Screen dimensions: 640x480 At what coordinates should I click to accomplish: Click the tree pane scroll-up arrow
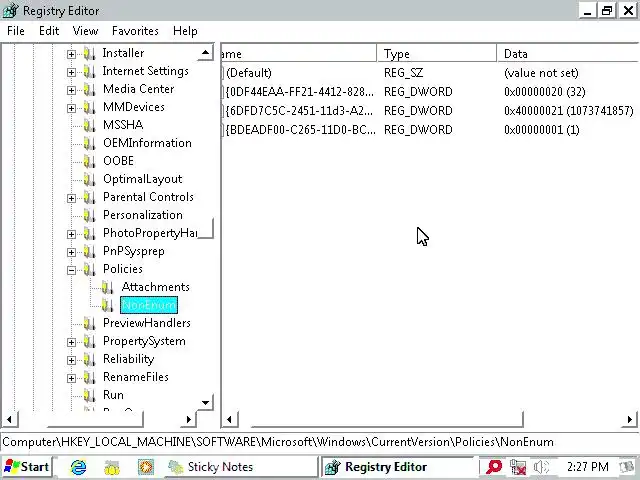(205, 52)
